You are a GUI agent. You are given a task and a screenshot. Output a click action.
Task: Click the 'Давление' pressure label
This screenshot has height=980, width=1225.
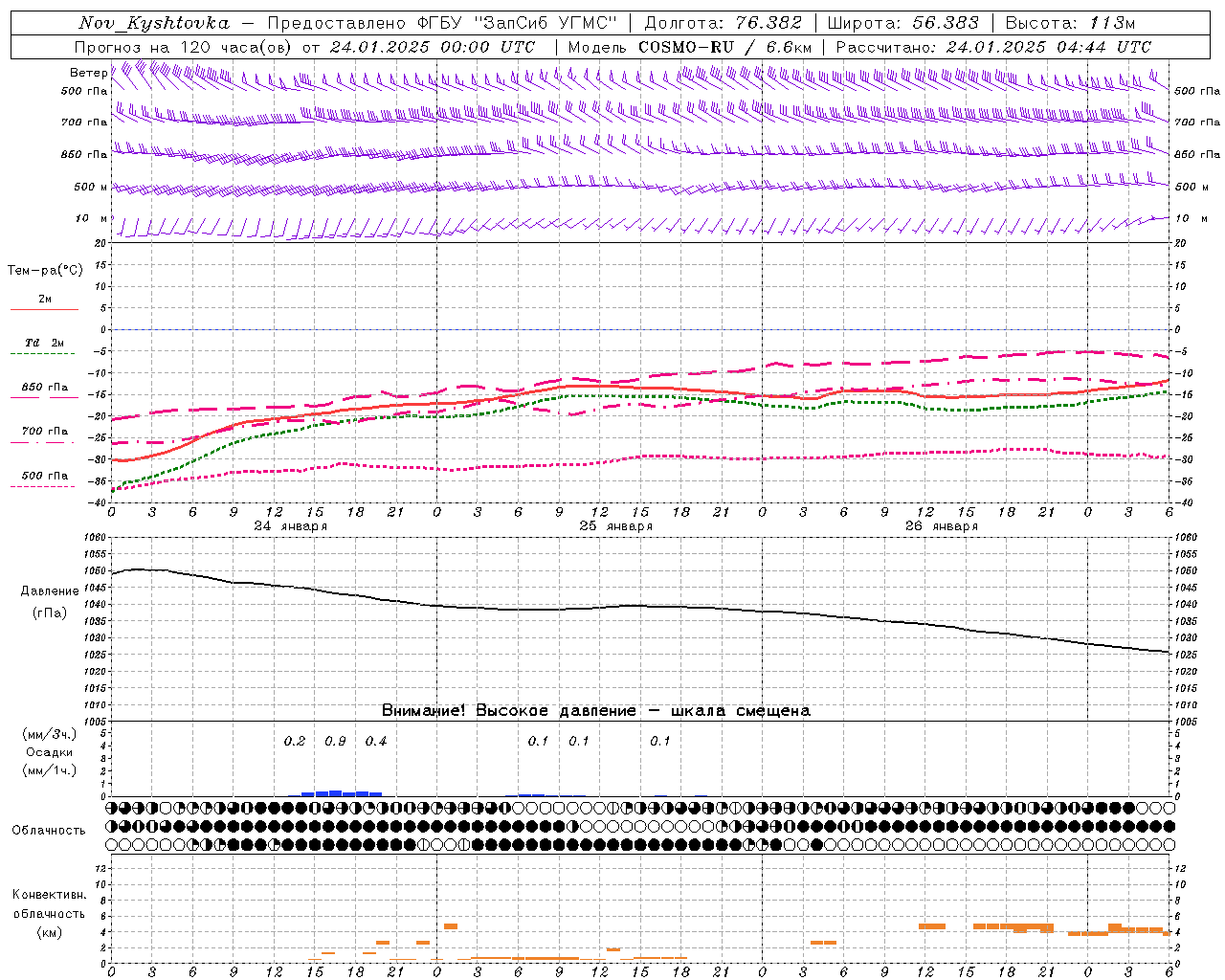pos(50,591)
